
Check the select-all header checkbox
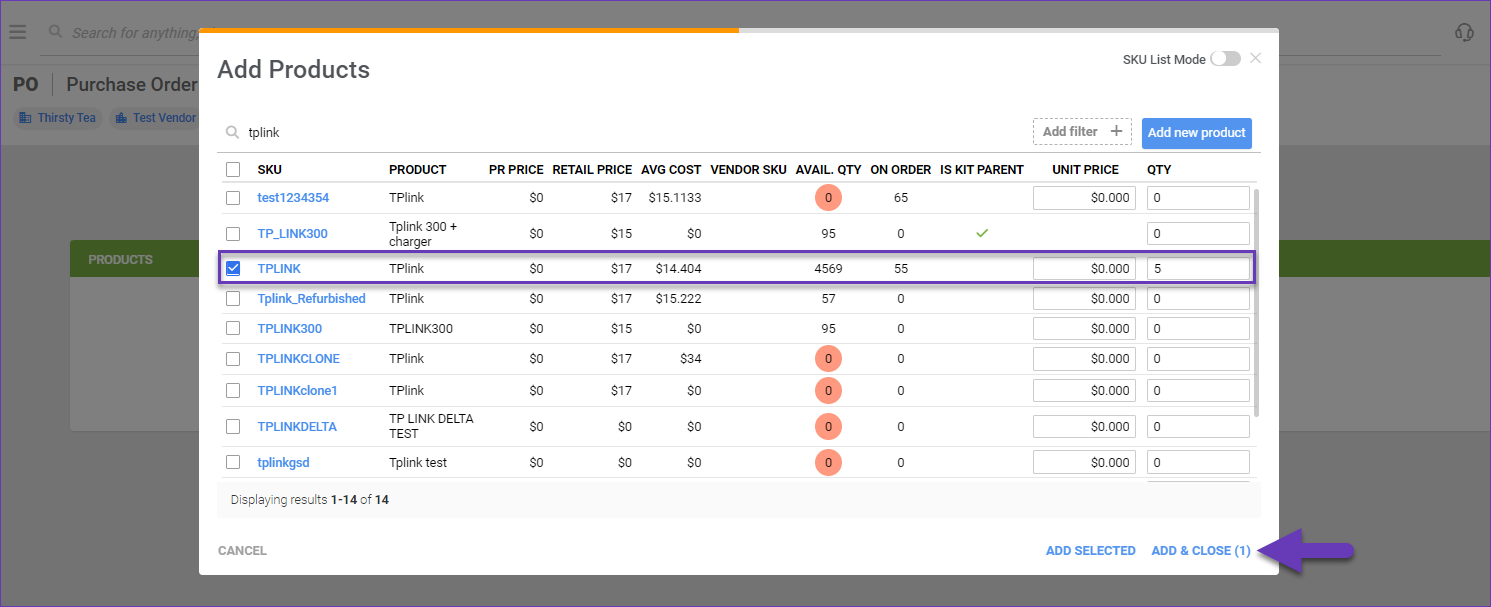(233, 169)
